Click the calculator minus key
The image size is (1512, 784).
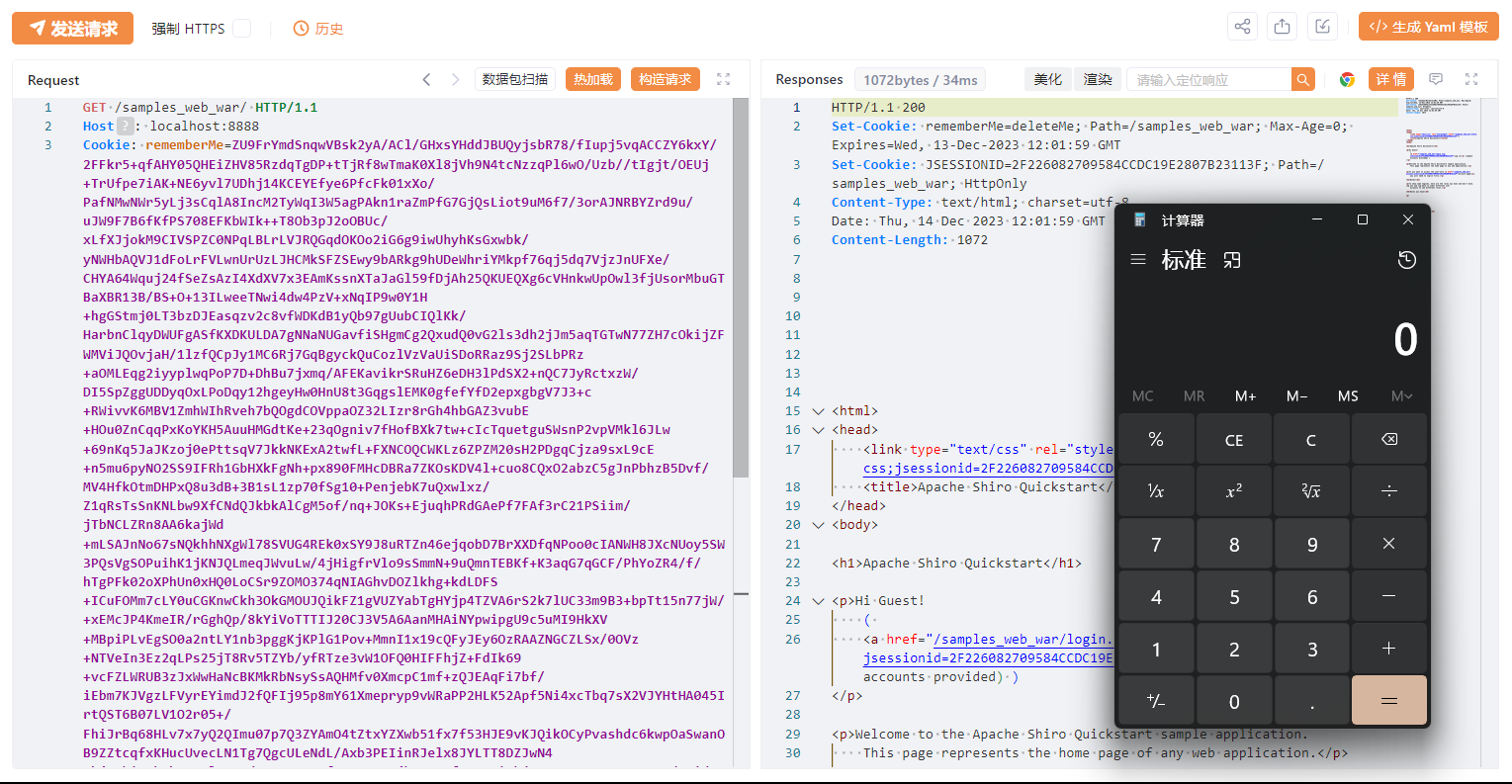(x=1389, y=596)
